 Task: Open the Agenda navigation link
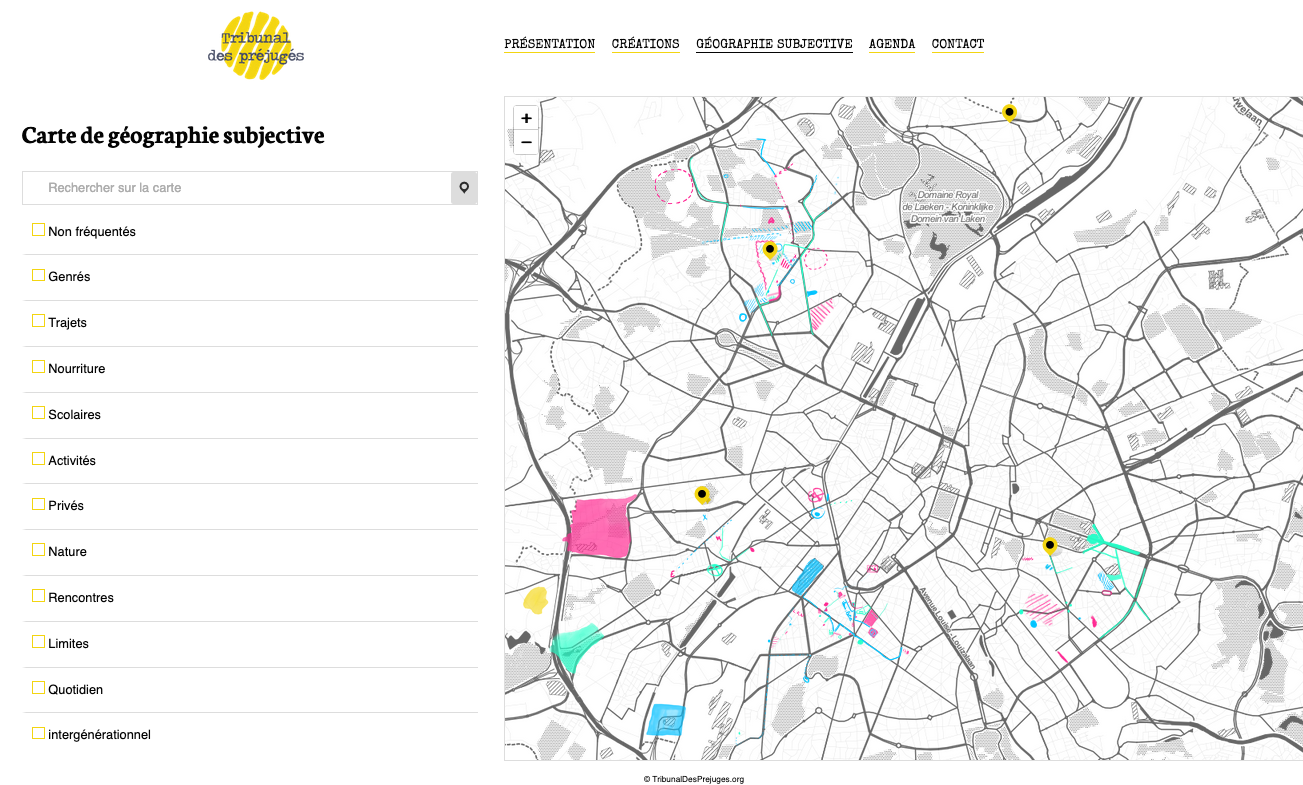tap(891, 44)
